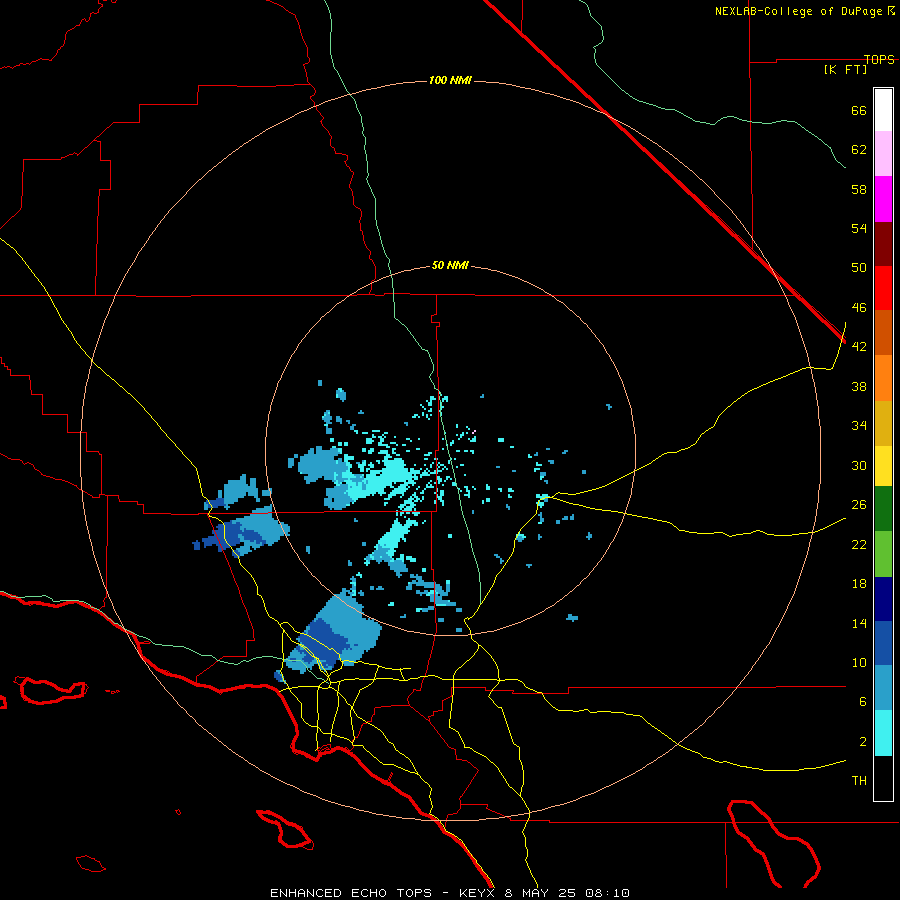Click the legend value 62
The width and height of the screenshot is (900, 900).
(859, 150)
